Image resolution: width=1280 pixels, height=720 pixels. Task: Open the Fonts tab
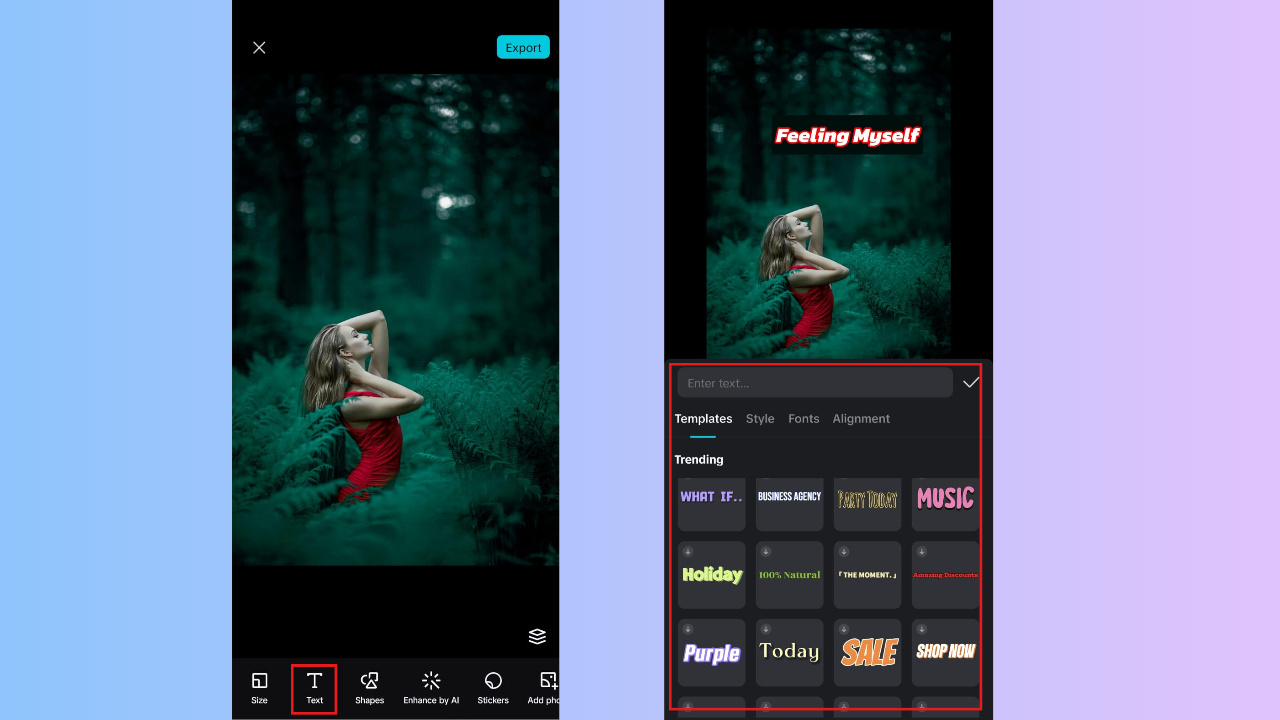click(x=803, y=418)
